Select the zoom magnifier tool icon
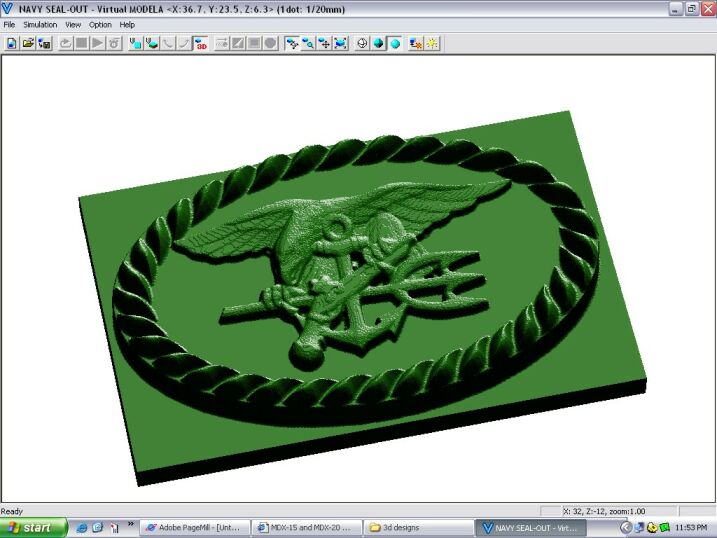717x538 pixels. point(308,43)
